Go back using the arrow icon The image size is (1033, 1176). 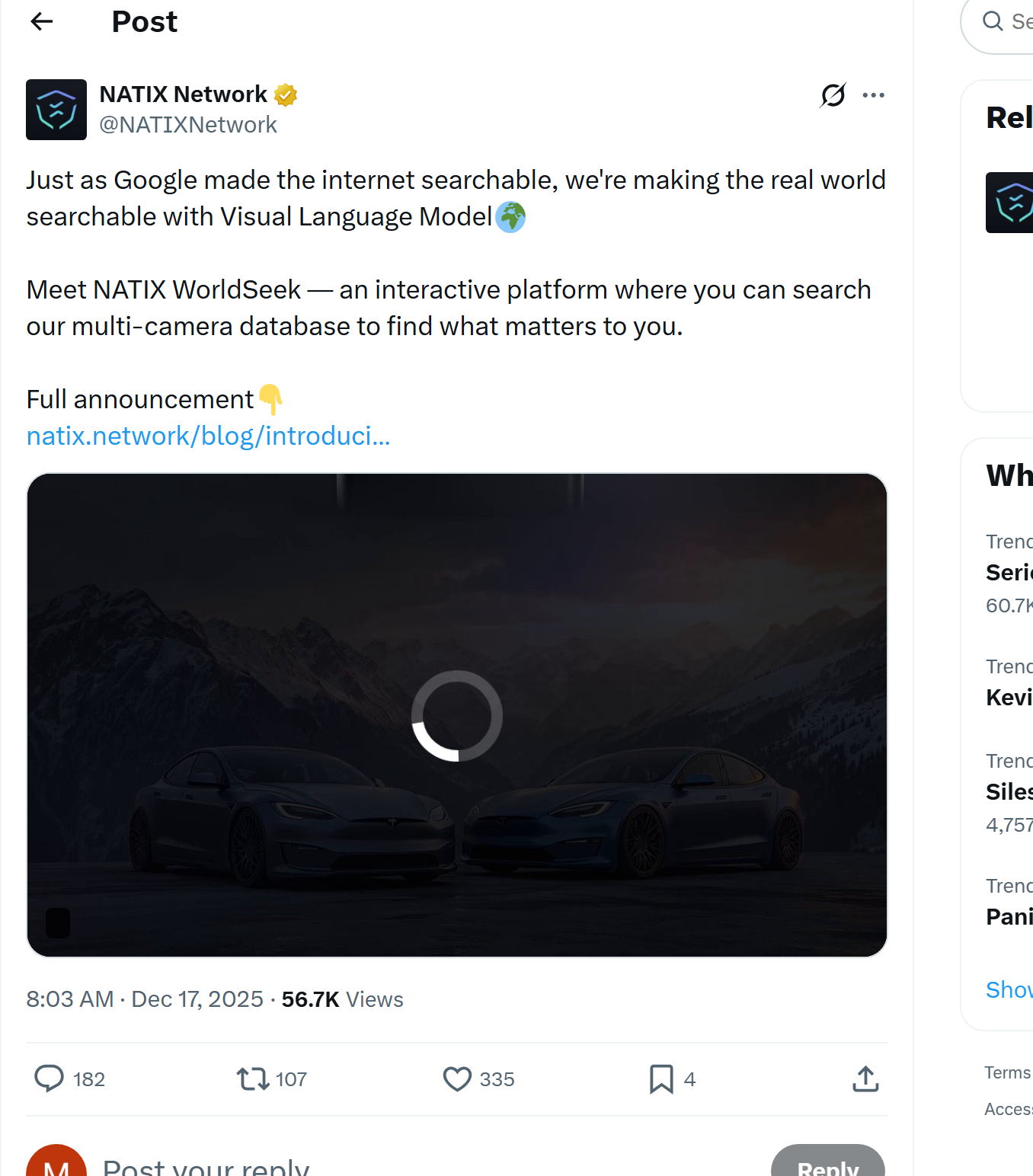coord(41,21)
